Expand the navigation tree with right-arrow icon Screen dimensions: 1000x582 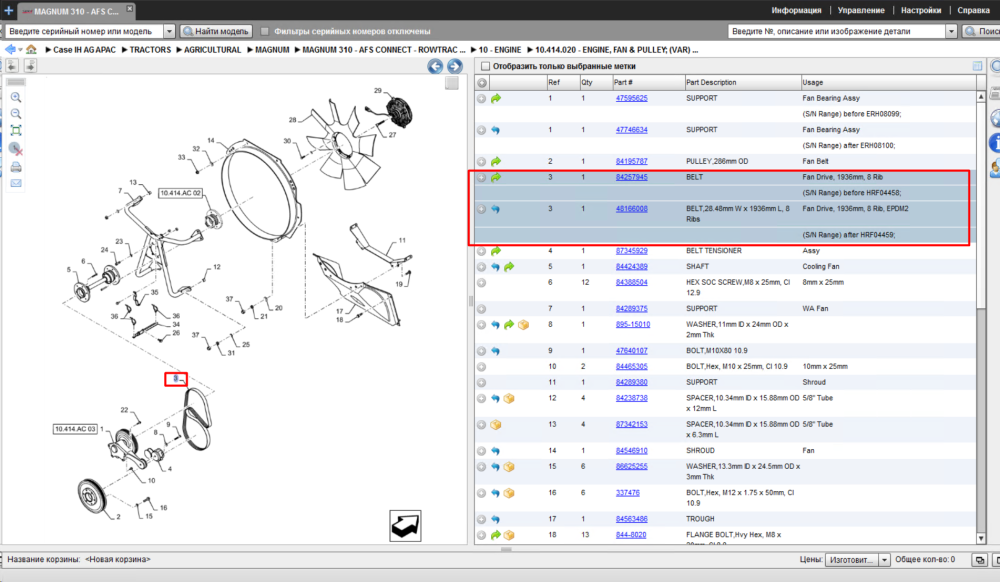pos(30,66)
